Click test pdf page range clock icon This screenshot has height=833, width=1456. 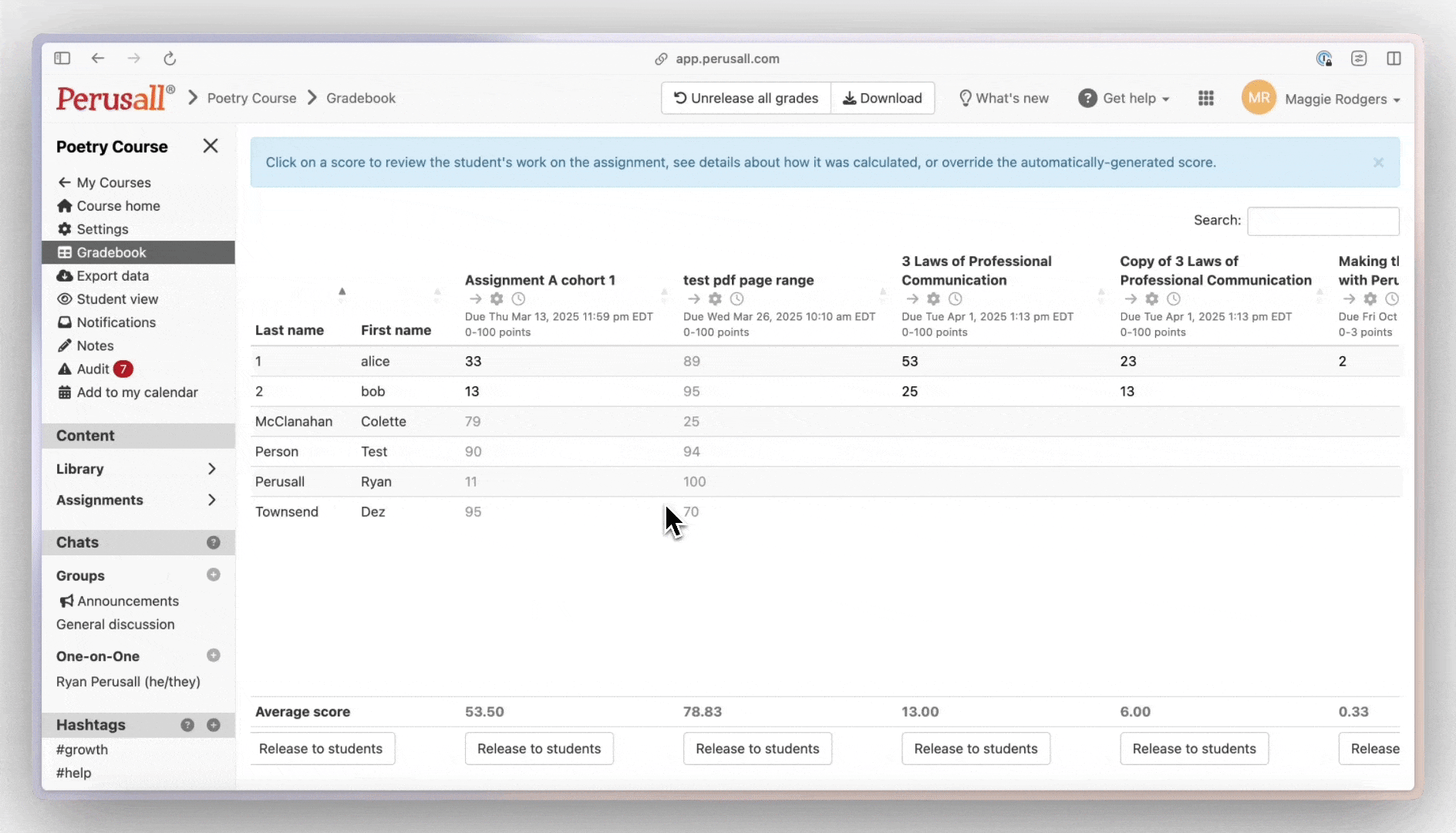tap(737, 299)
